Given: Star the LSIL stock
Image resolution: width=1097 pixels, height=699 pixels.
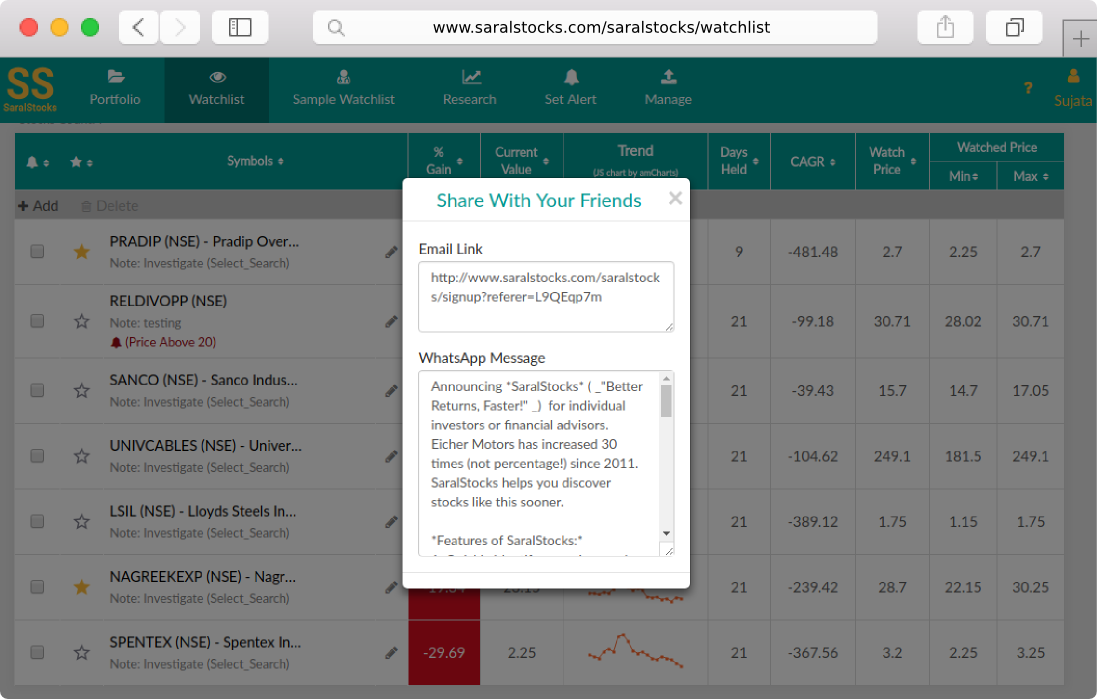Looking at the screenshot, I should 82,521.
